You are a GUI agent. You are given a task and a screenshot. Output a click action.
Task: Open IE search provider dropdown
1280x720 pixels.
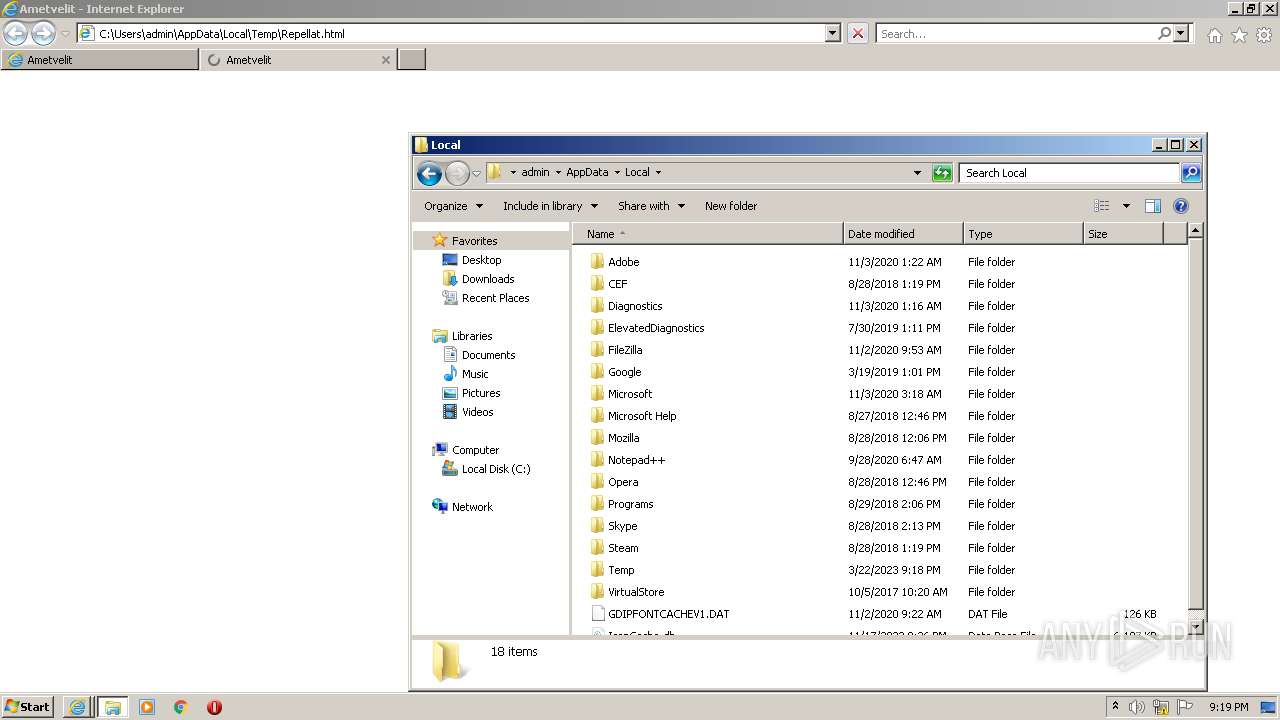[x=1181, y=34]
